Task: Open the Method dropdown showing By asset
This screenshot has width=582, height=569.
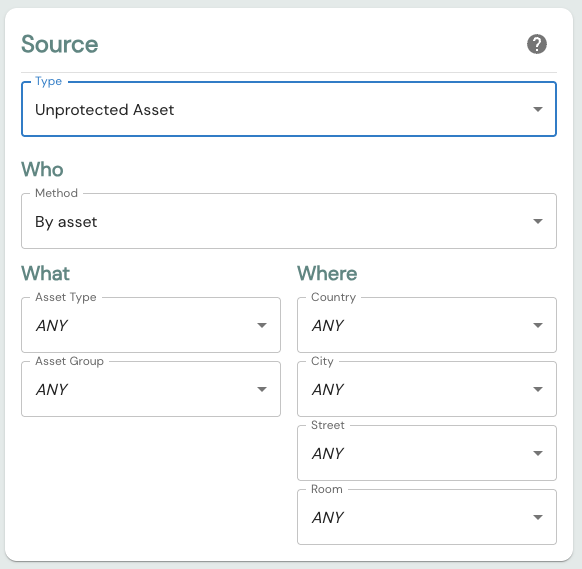Action: [x=289, y=221]
